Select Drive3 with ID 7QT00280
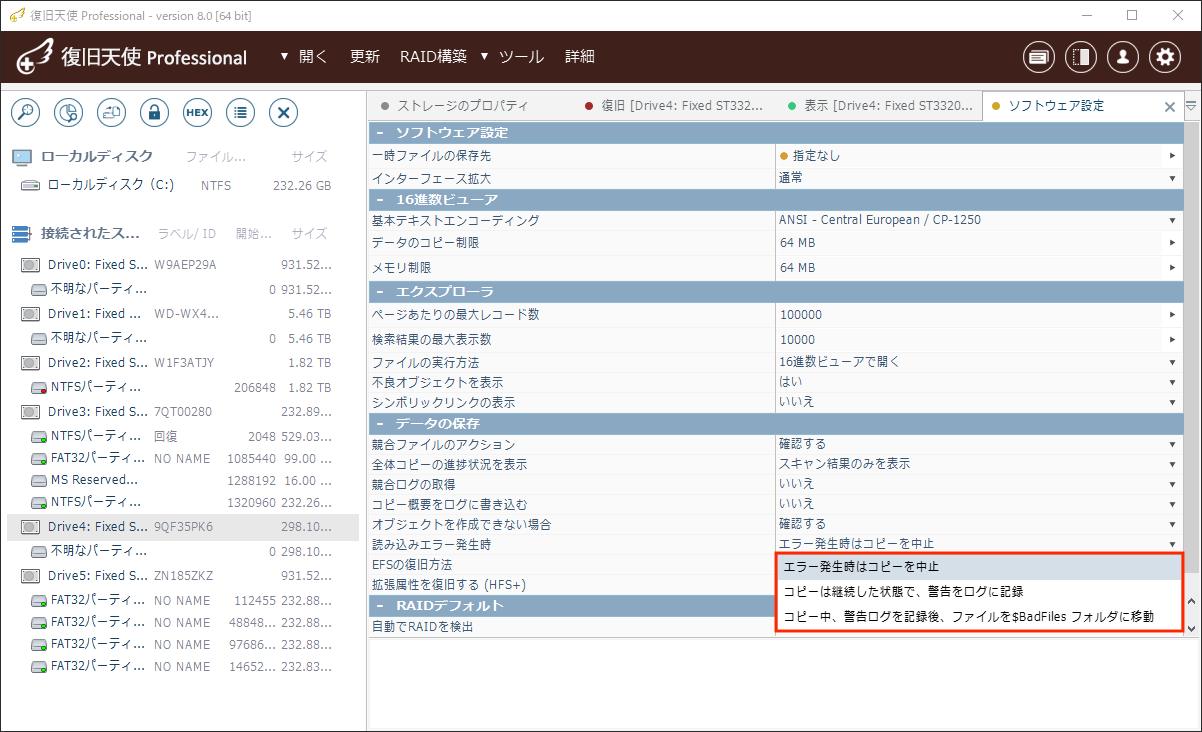 click(x=183, y=412)
